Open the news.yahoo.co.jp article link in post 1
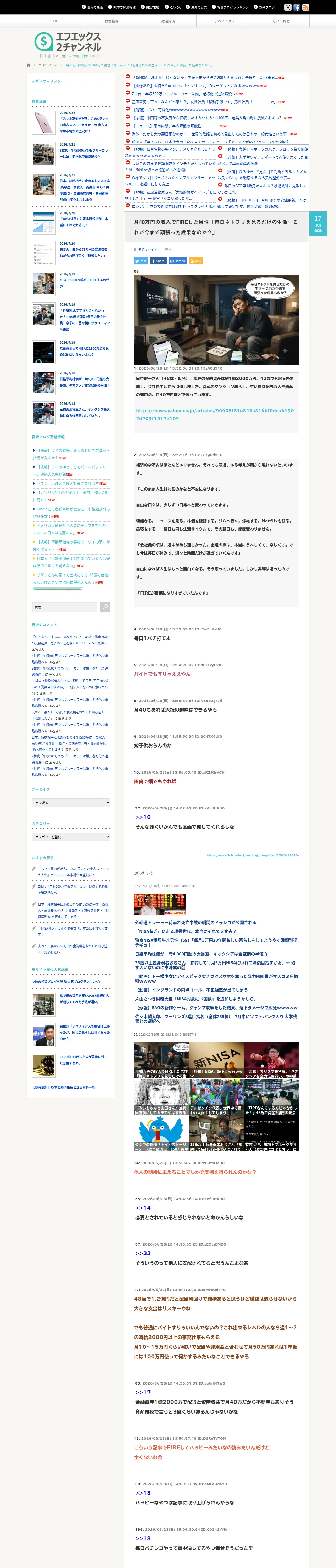 [x=215, y=414]
